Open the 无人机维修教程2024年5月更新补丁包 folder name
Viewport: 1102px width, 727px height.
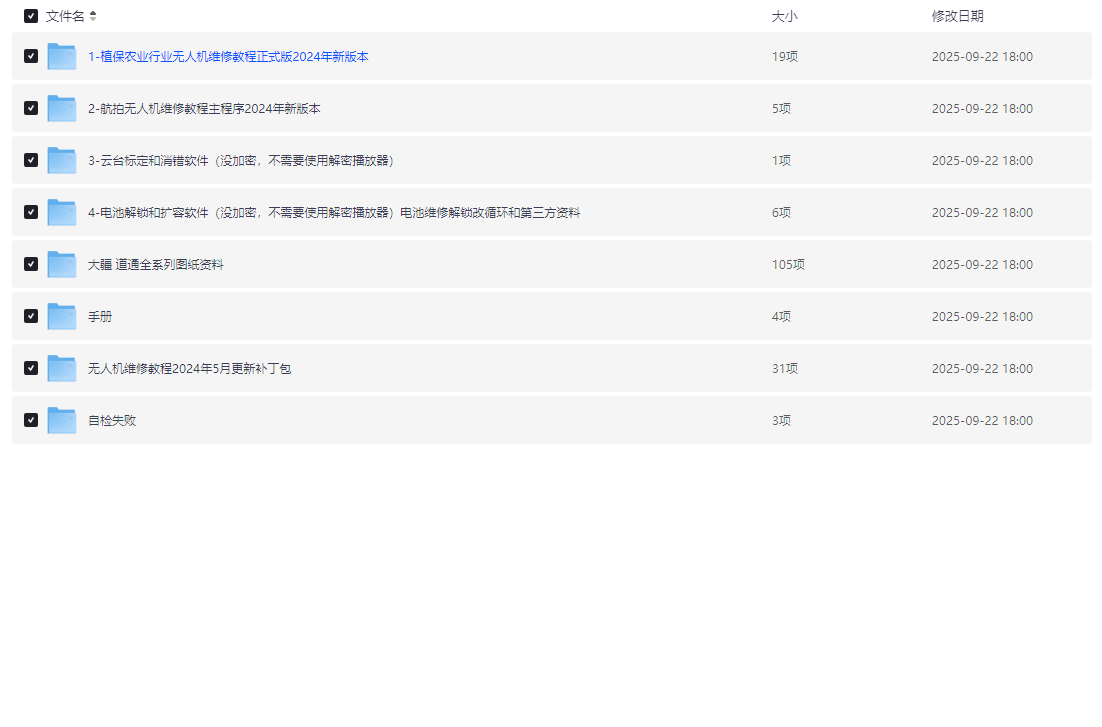[x=189, y=369]
